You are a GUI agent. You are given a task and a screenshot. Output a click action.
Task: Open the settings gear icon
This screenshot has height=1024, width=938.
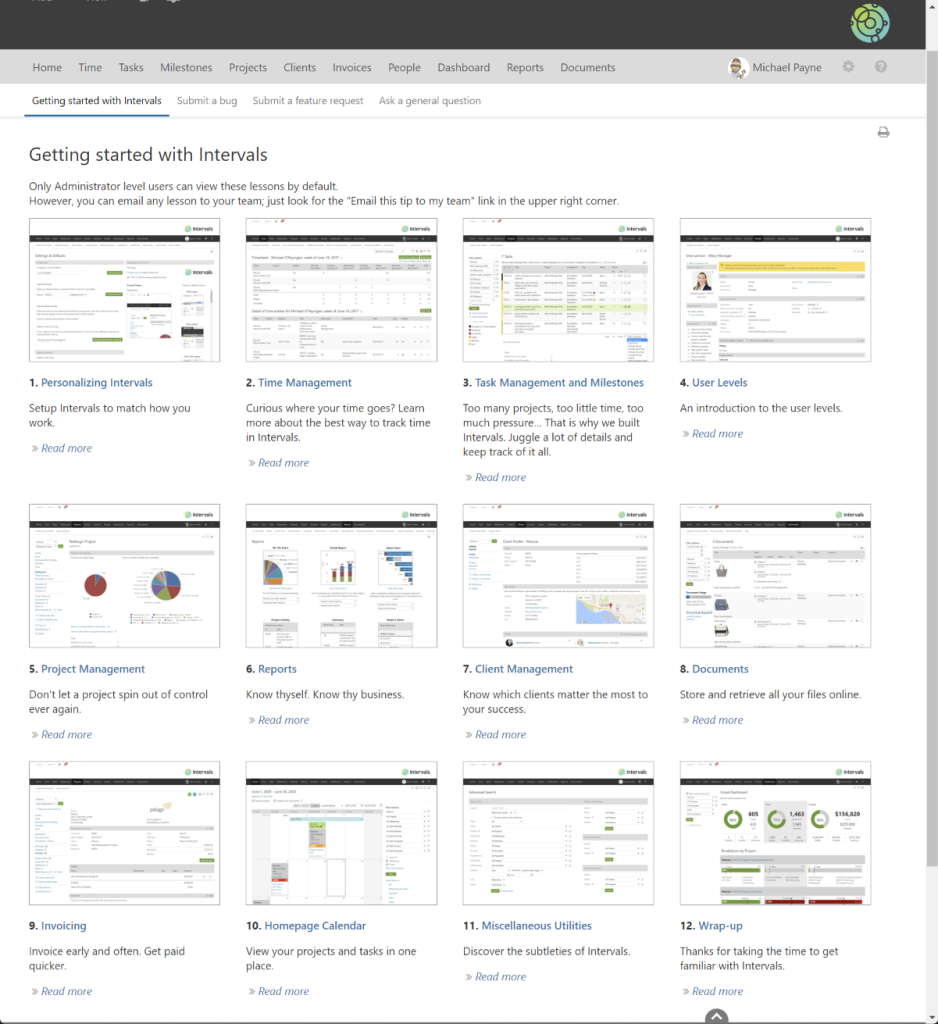tap(848, 67)
